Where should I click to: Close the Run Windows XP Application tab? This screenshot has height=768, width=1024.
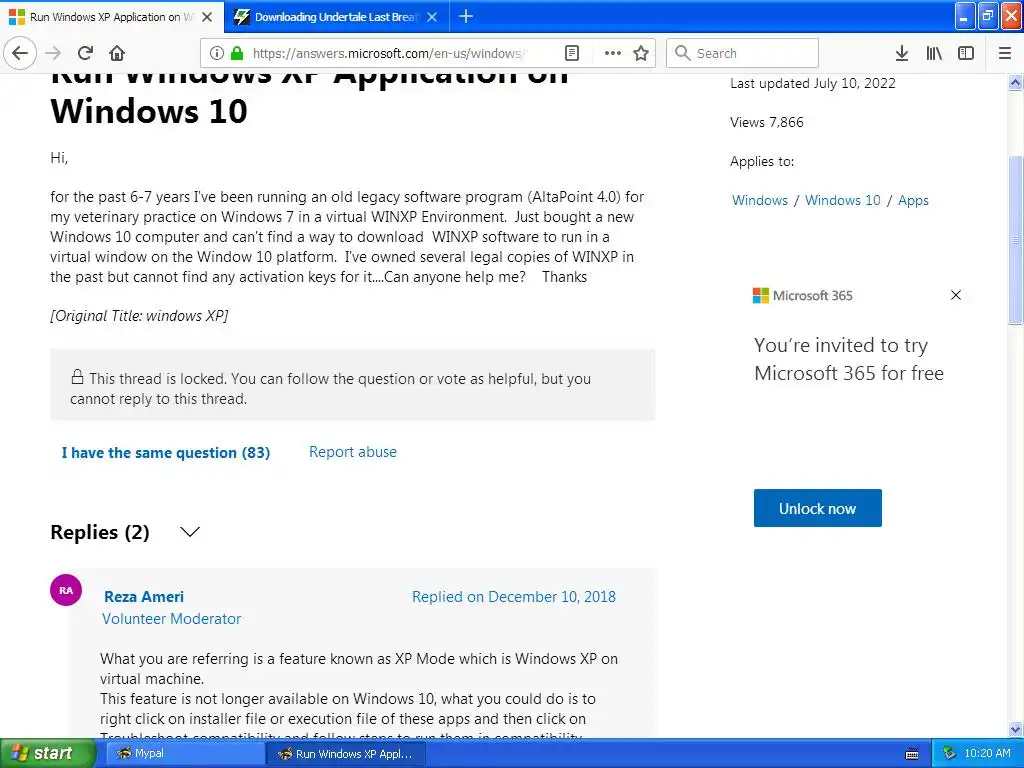tap(207, 17)
